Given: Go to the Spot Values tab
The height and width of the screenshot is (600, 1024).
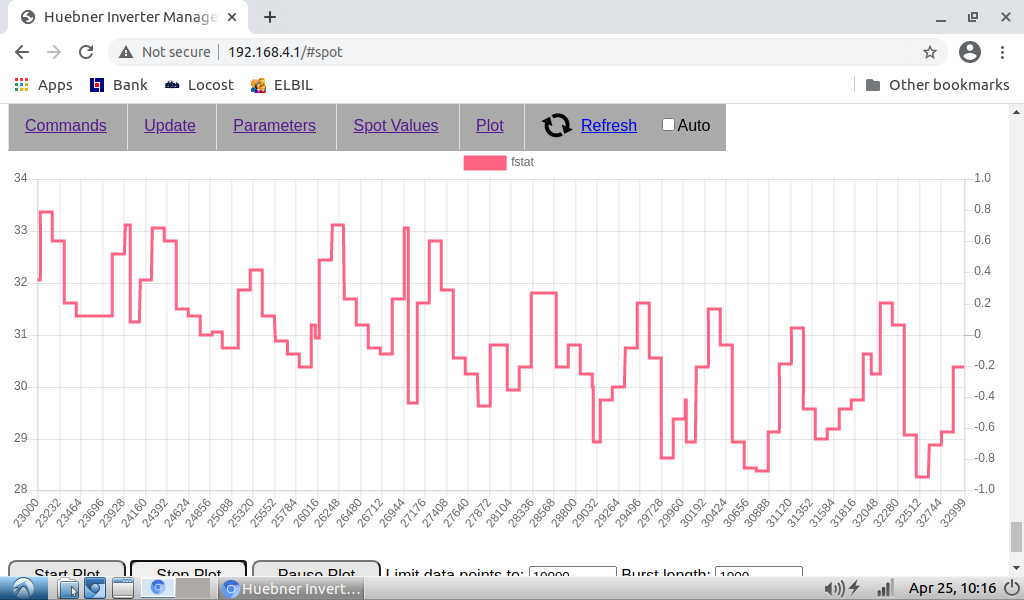Looking at the screenshot, I should (x=396, y=125).
